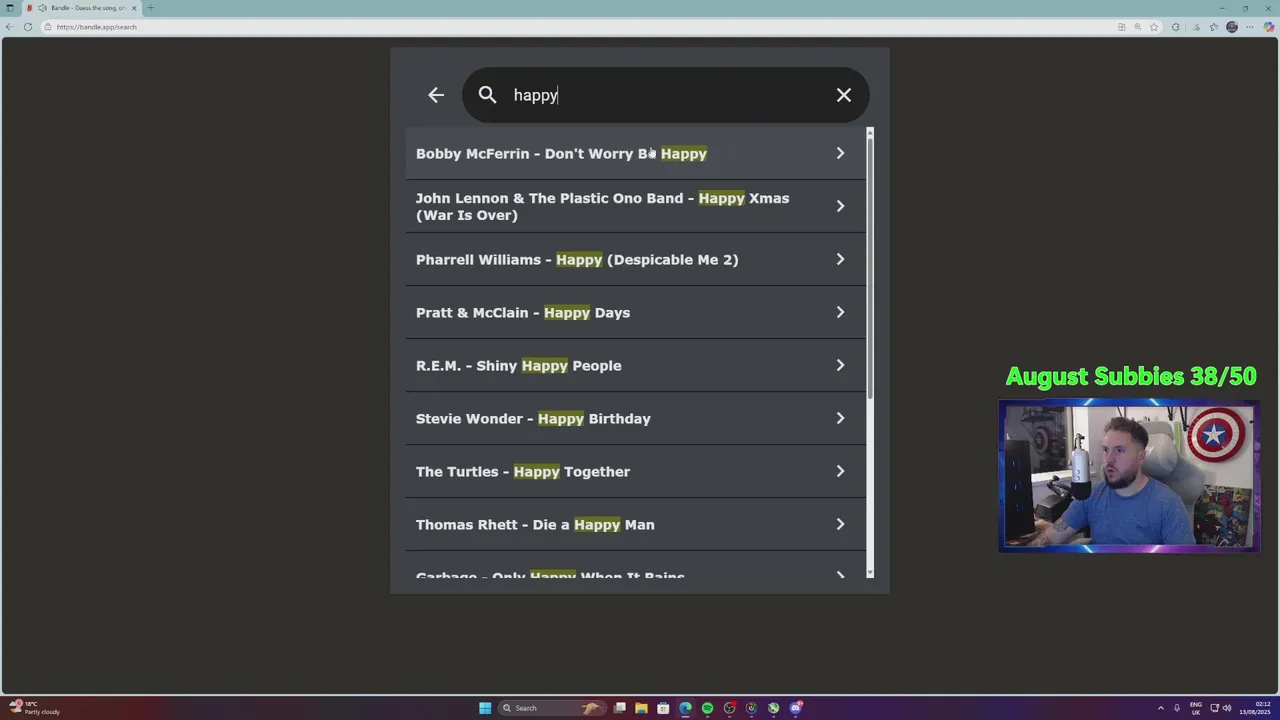Open chevron for Thomas Rhett row
The width and height of the screenshot is (1280, 720).
[840, 524]
